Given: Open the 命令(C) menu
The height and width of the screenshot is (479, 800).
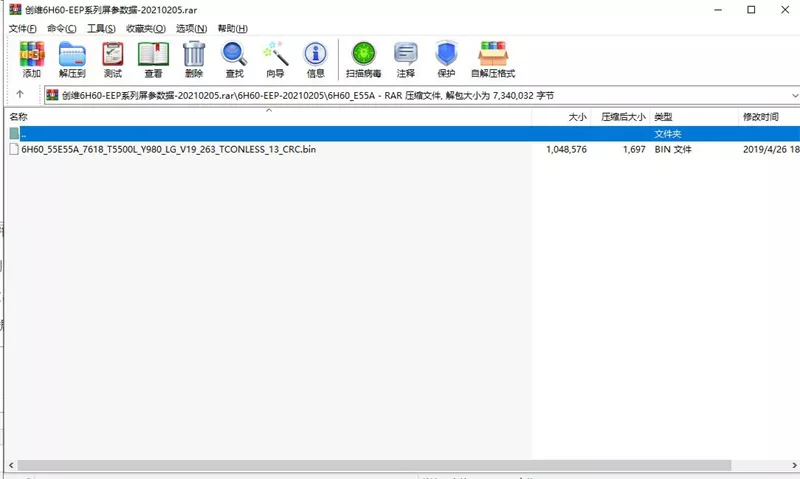Looking at the screenshot, I should pyautogui.click(x=62, y=29).
